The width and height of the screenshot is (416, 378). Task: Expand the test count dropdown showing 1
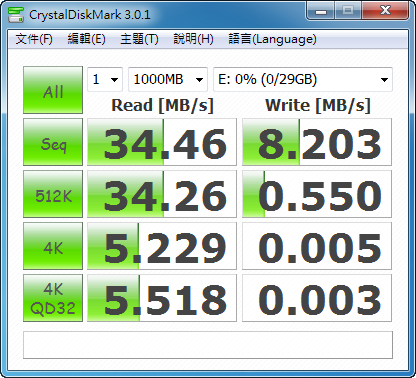(x=105, y=79)
